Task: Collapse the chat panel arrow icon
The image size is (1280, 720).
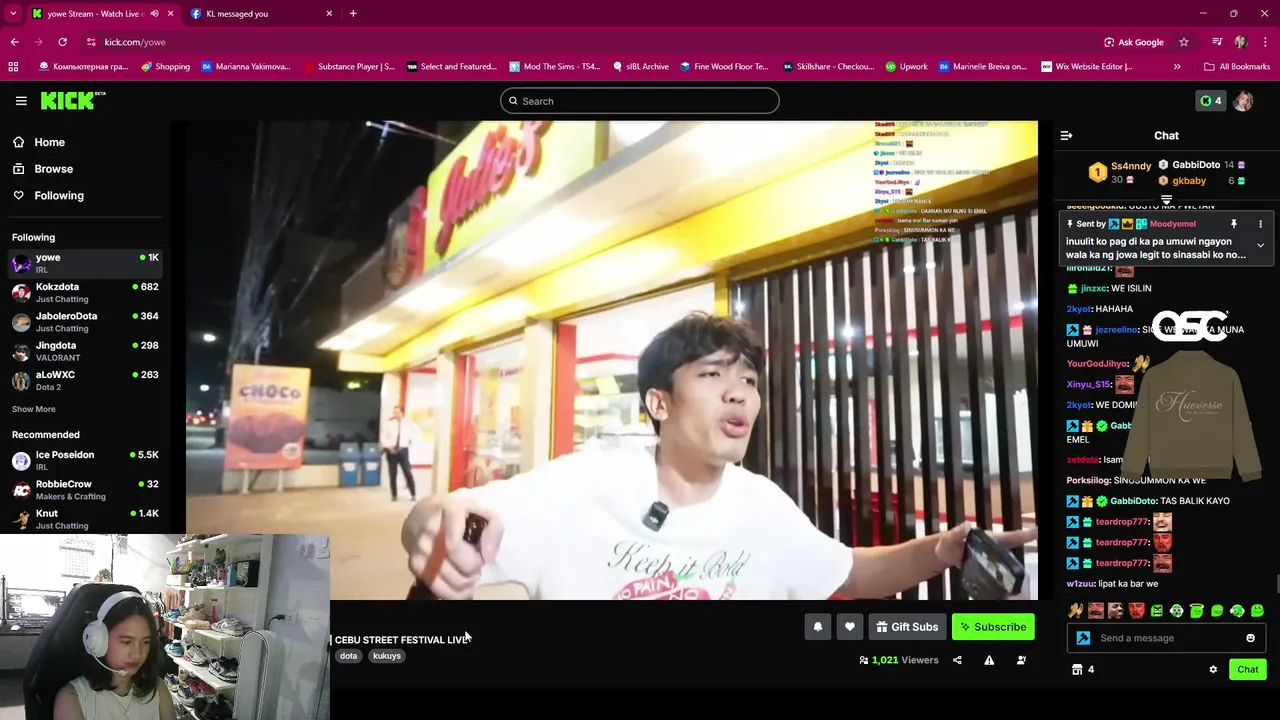Action: [1066, 135]
